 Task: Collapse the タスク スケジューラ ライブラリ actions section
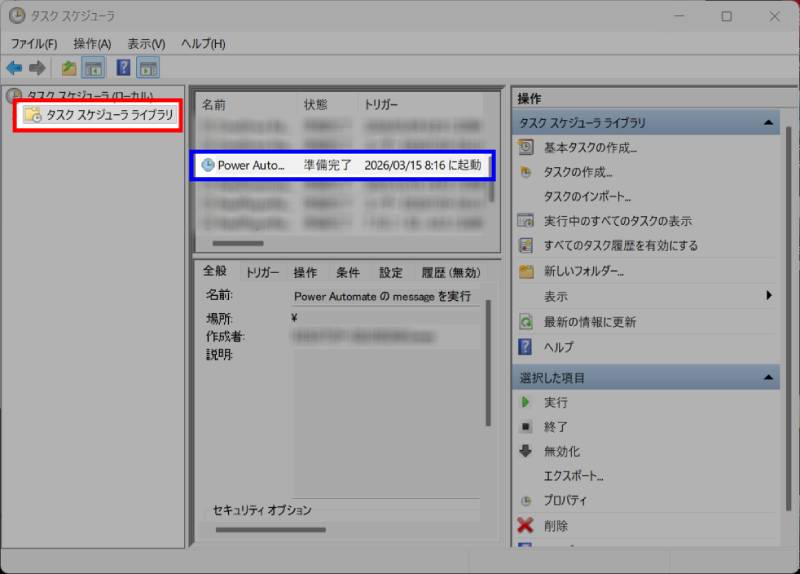768,123
